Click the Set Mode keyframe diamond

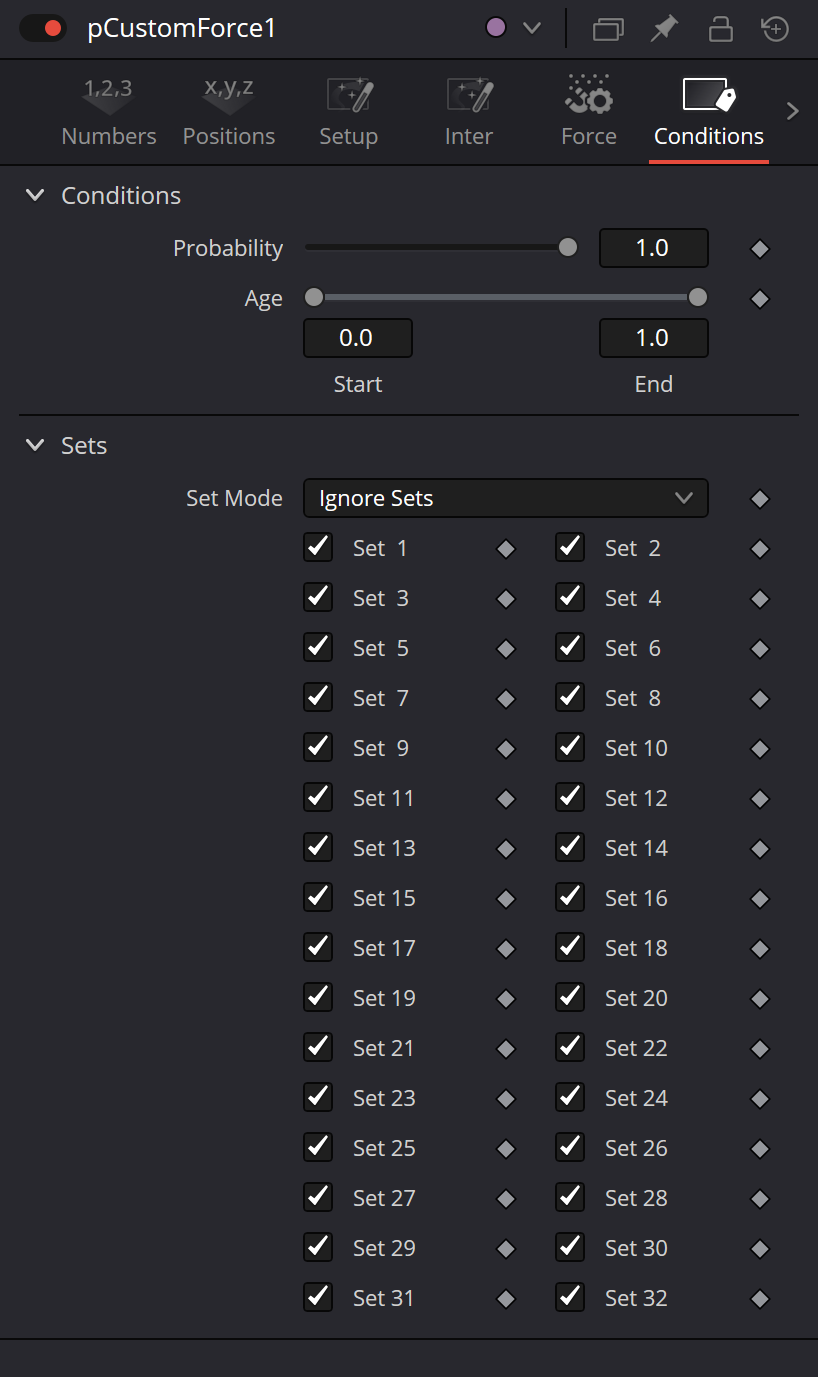760,499
